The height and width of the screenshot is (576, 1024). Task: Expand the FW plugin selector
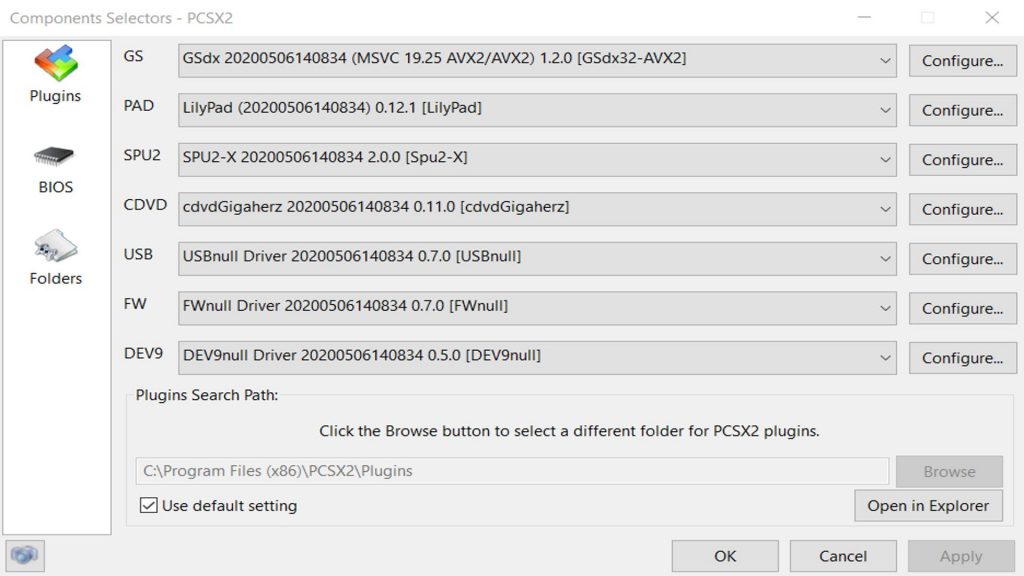[x=884, y=307]
